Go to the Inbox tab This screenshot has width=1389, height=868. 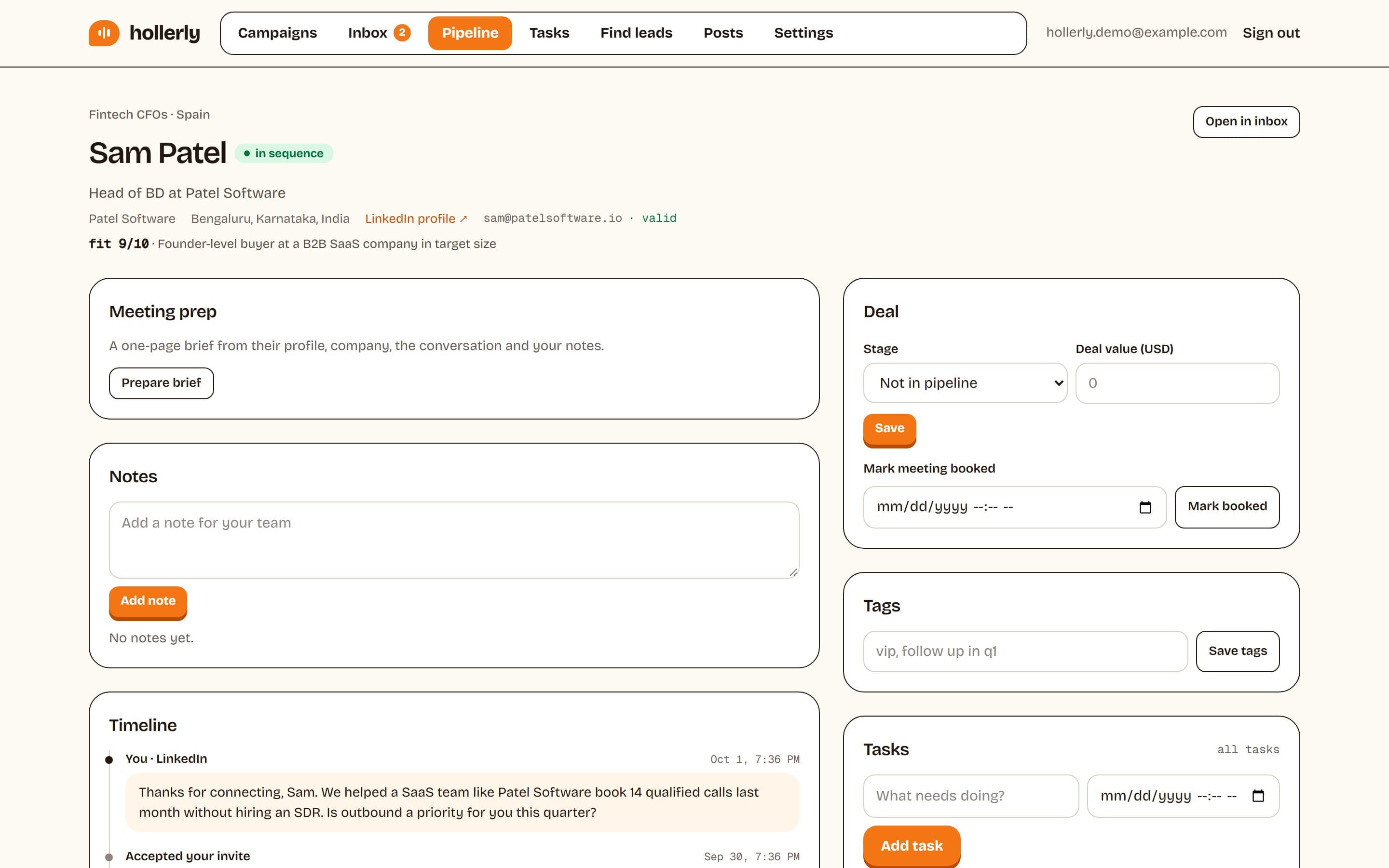click(x=379, y=33)
